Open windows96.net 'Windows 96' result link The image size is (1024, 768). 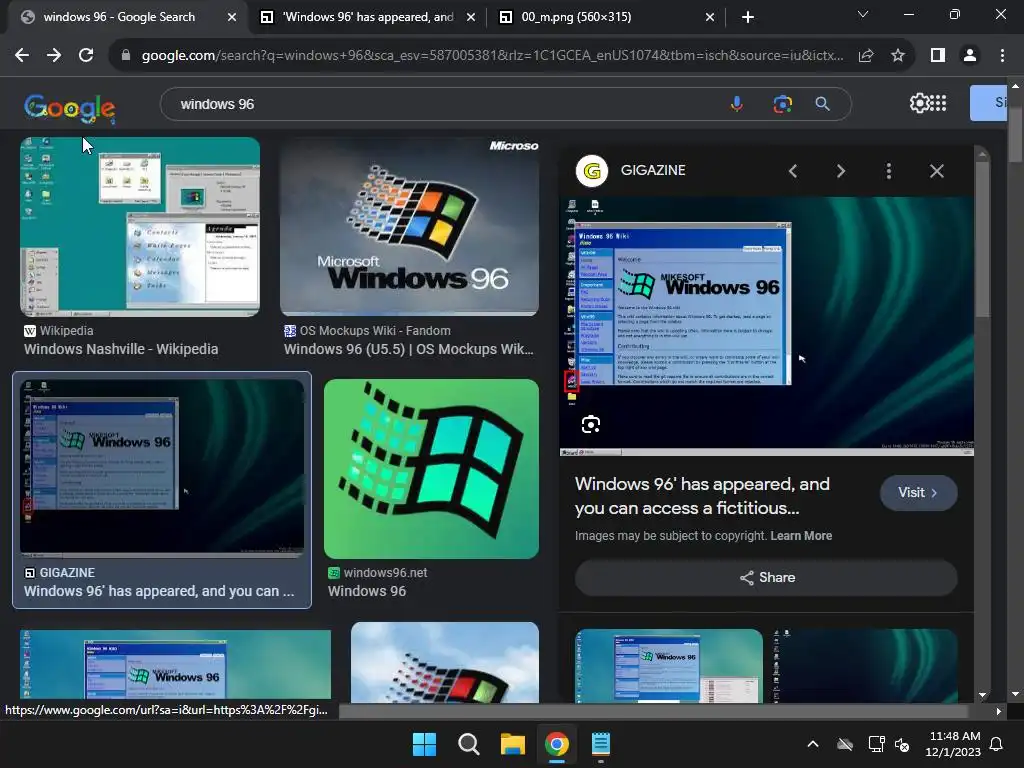click(367, 591)
